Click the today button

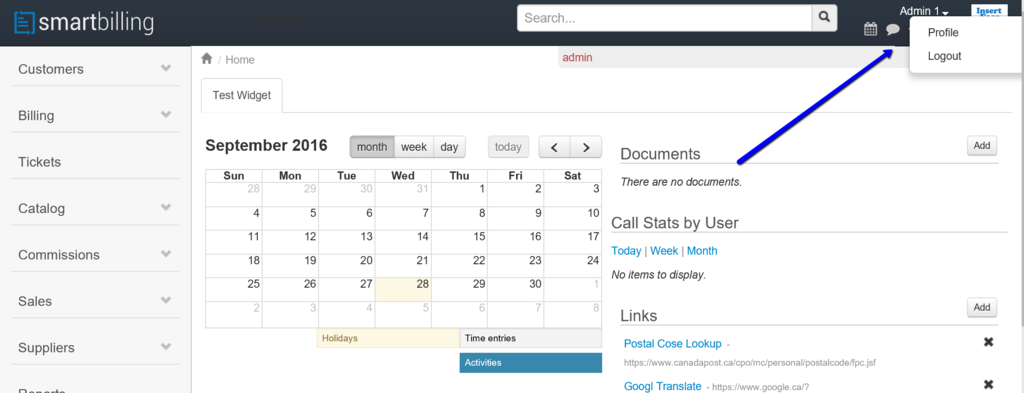(x=508, y=147)
